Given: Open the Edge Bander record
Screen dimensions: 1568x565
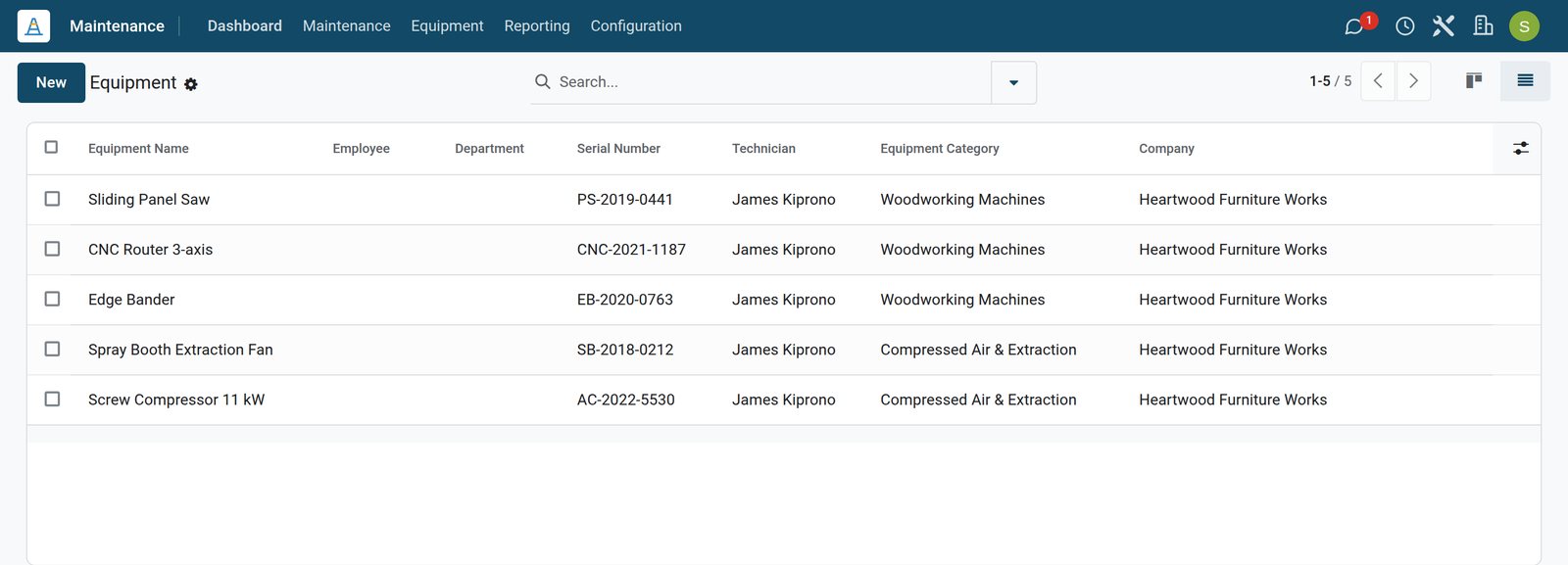Looking at the screenshot, I should pyautogui.click(x=131, y=300).
